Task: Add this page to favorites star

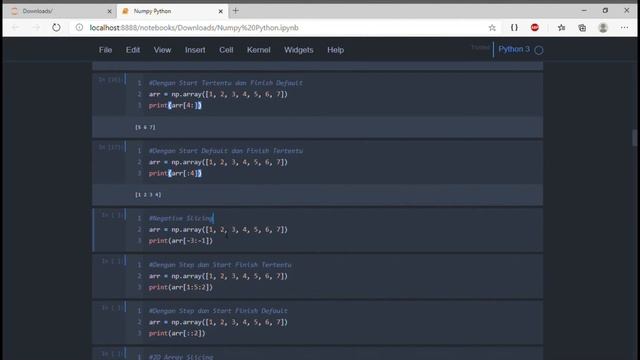Action: [x=492, y=28]
